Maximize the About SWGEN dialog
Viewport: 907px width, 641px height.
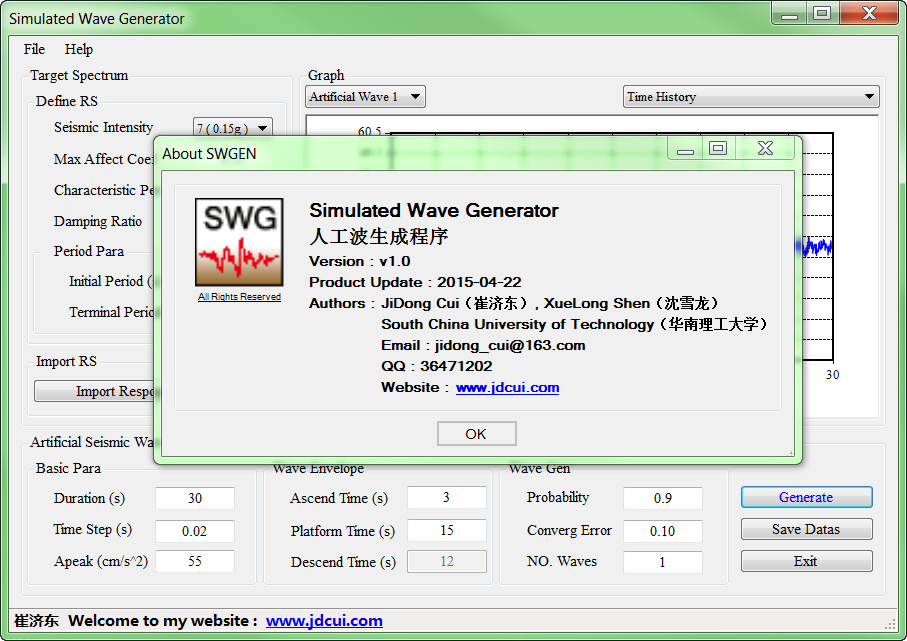click(x=718, y=149)
